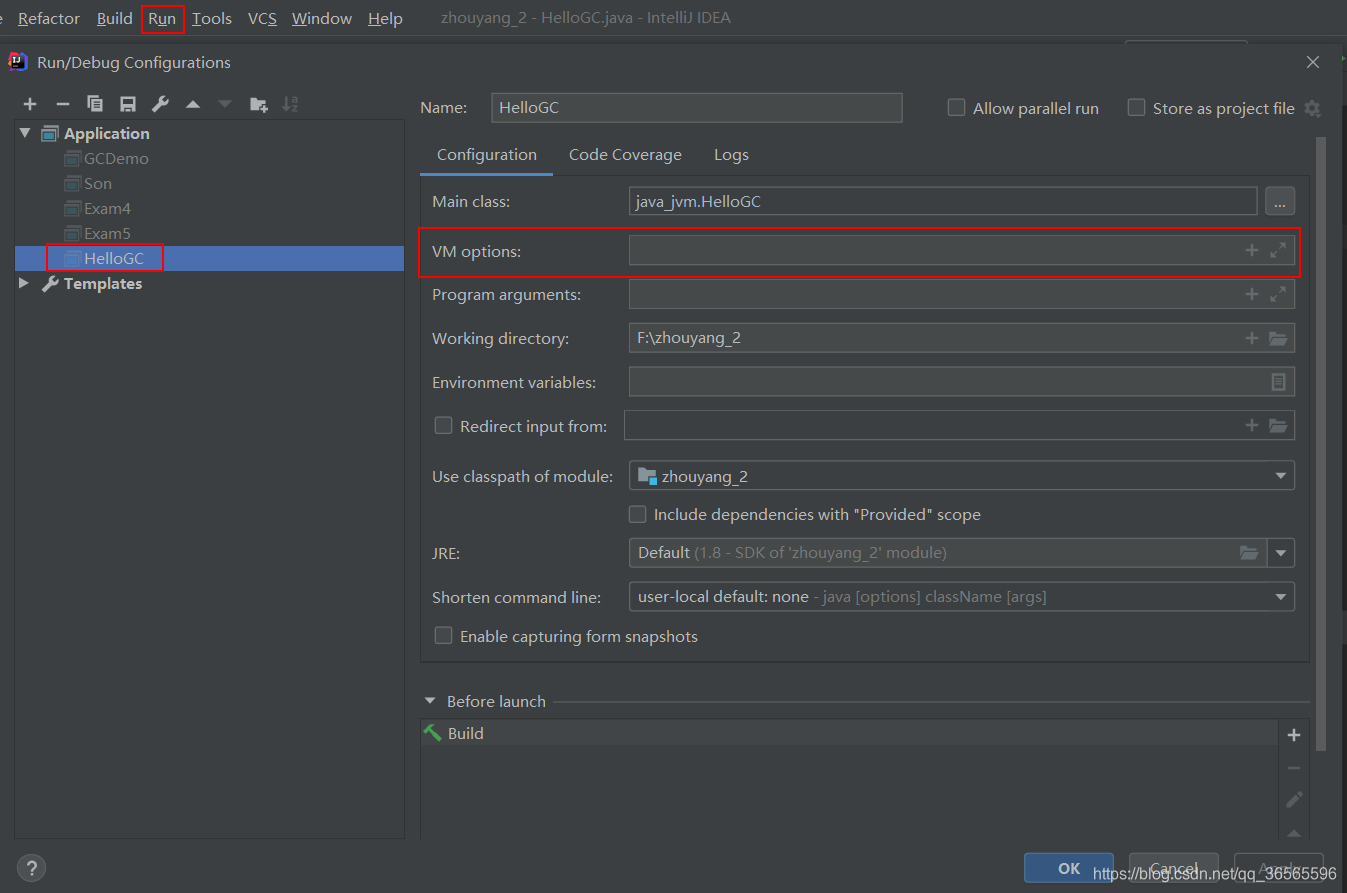Copy selected configuration icon
This screenshot has height=893, width=1347.
[95, 104]
